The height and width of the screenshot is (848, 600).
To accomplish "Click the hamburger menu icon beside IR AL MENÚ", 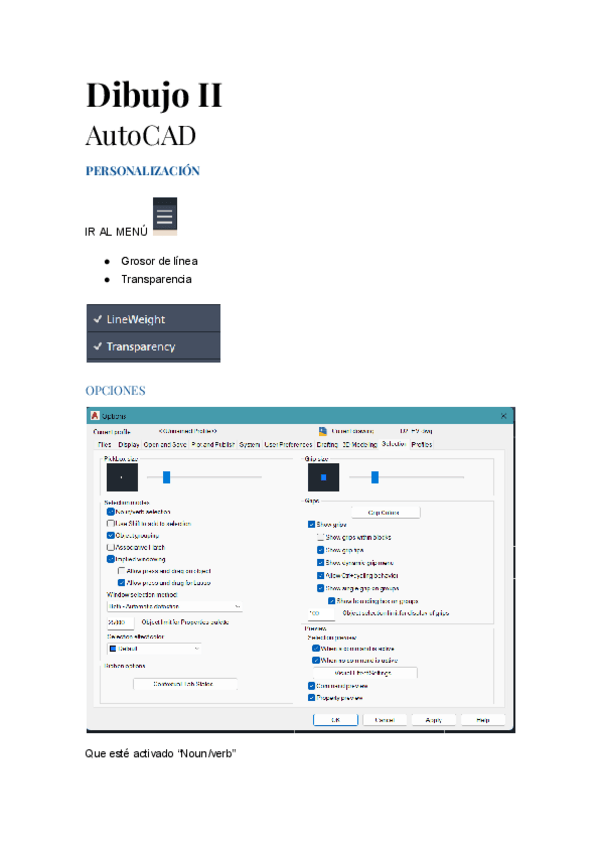I will 164,216.
